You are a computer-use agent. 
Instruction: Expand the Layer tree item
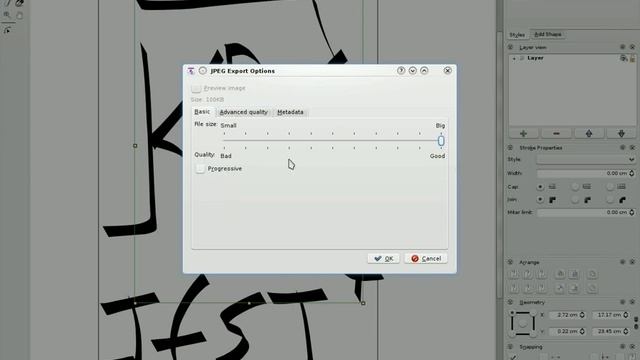pyautogui.click(x=514, y=58)
